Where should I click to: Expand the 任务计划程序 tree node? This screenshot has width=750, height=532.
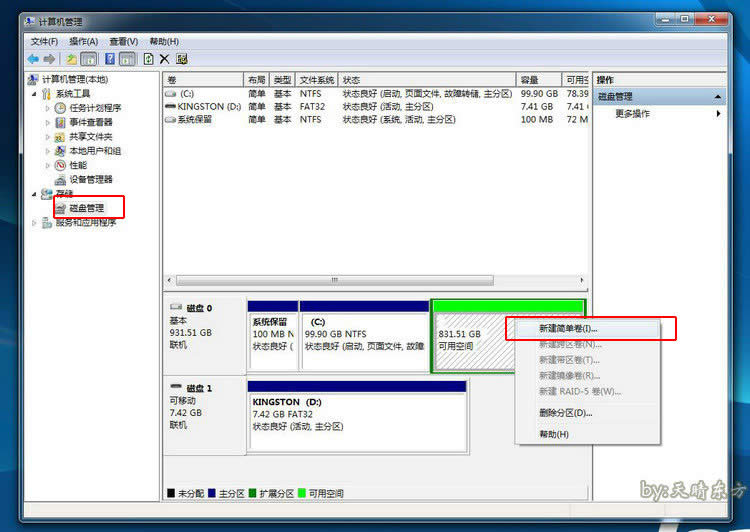[47, 108]
